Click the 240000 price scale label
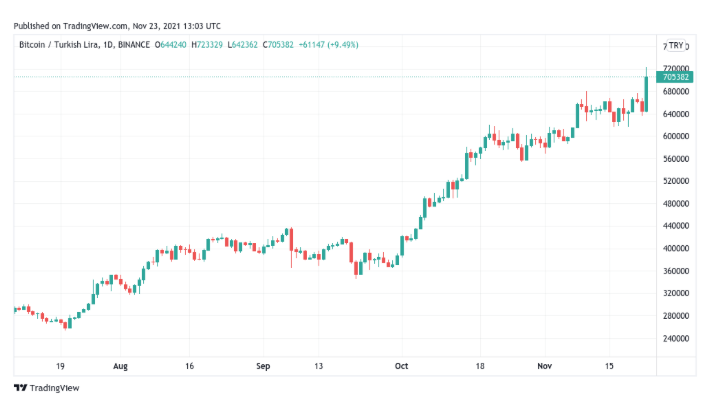This screenshot has width=709, height=396. click(x=676, y=338)
